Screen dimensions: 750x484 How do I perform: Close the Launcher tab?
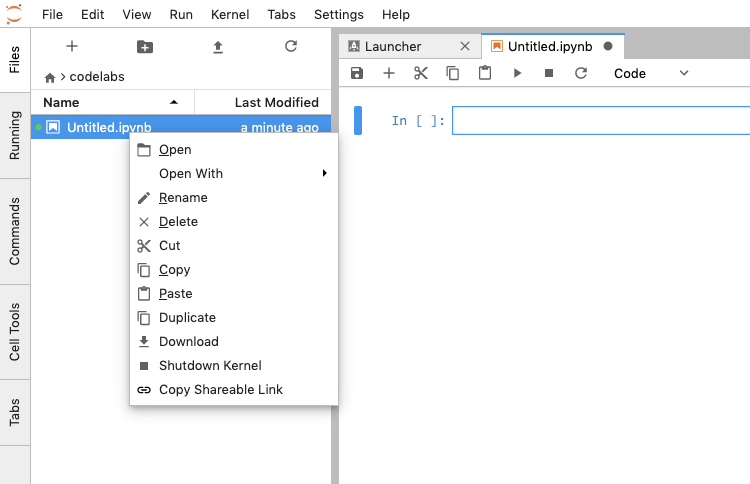coord(464,46)
